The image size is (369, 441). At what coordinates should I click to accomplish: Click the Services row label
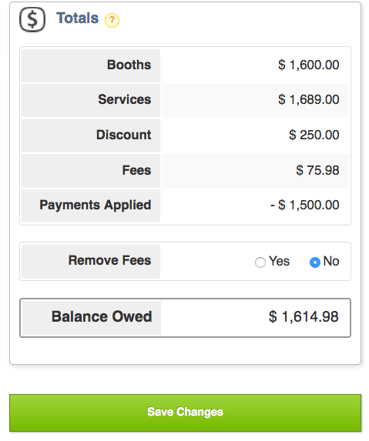coord(124,99)
